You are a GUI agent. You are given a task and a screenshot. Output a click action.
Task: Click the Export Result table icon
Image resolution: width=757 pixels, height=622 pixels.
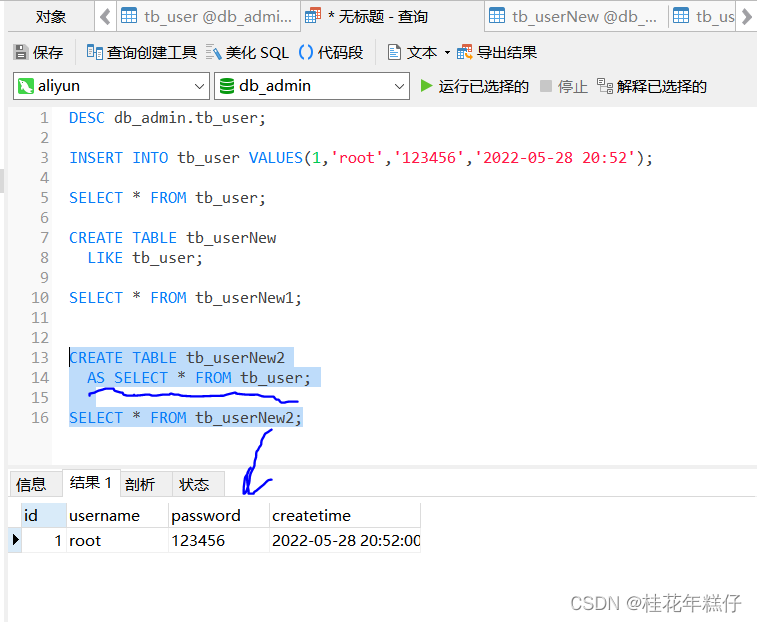point(464,52)
